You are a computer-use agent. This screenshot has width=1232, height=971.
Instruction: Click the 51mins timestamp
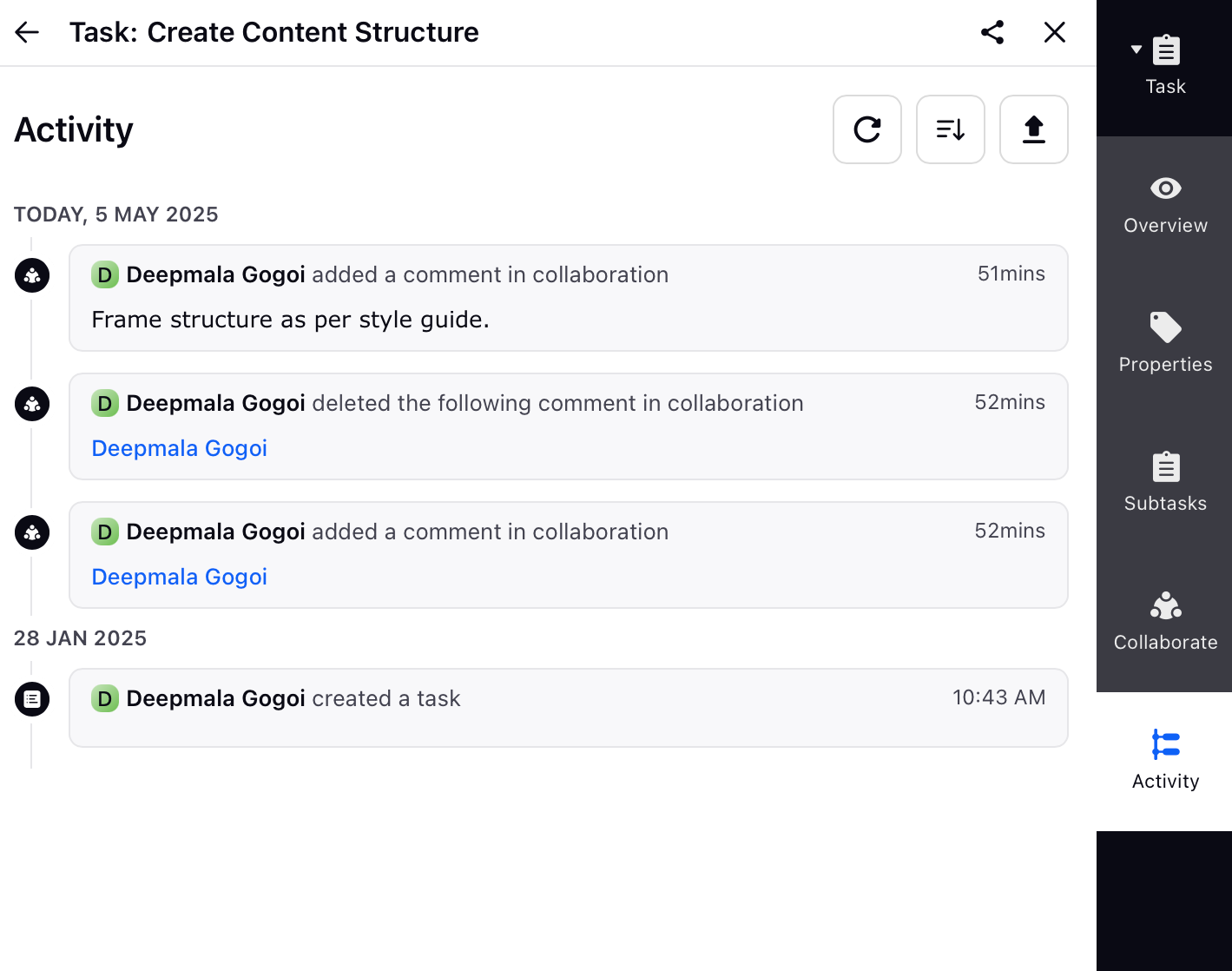[x=1011, y=274]
